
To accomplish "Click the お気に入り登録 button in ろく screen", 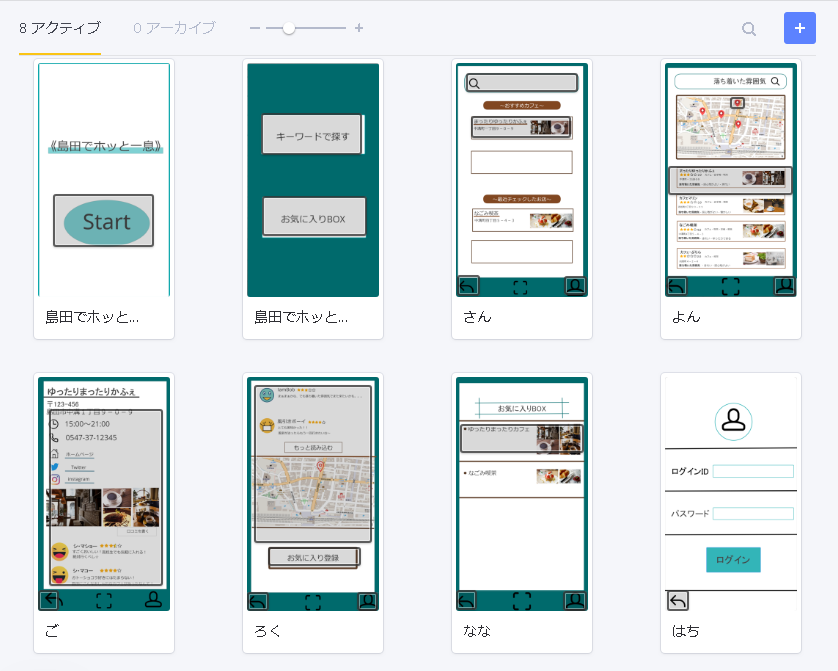I will 314,557.
